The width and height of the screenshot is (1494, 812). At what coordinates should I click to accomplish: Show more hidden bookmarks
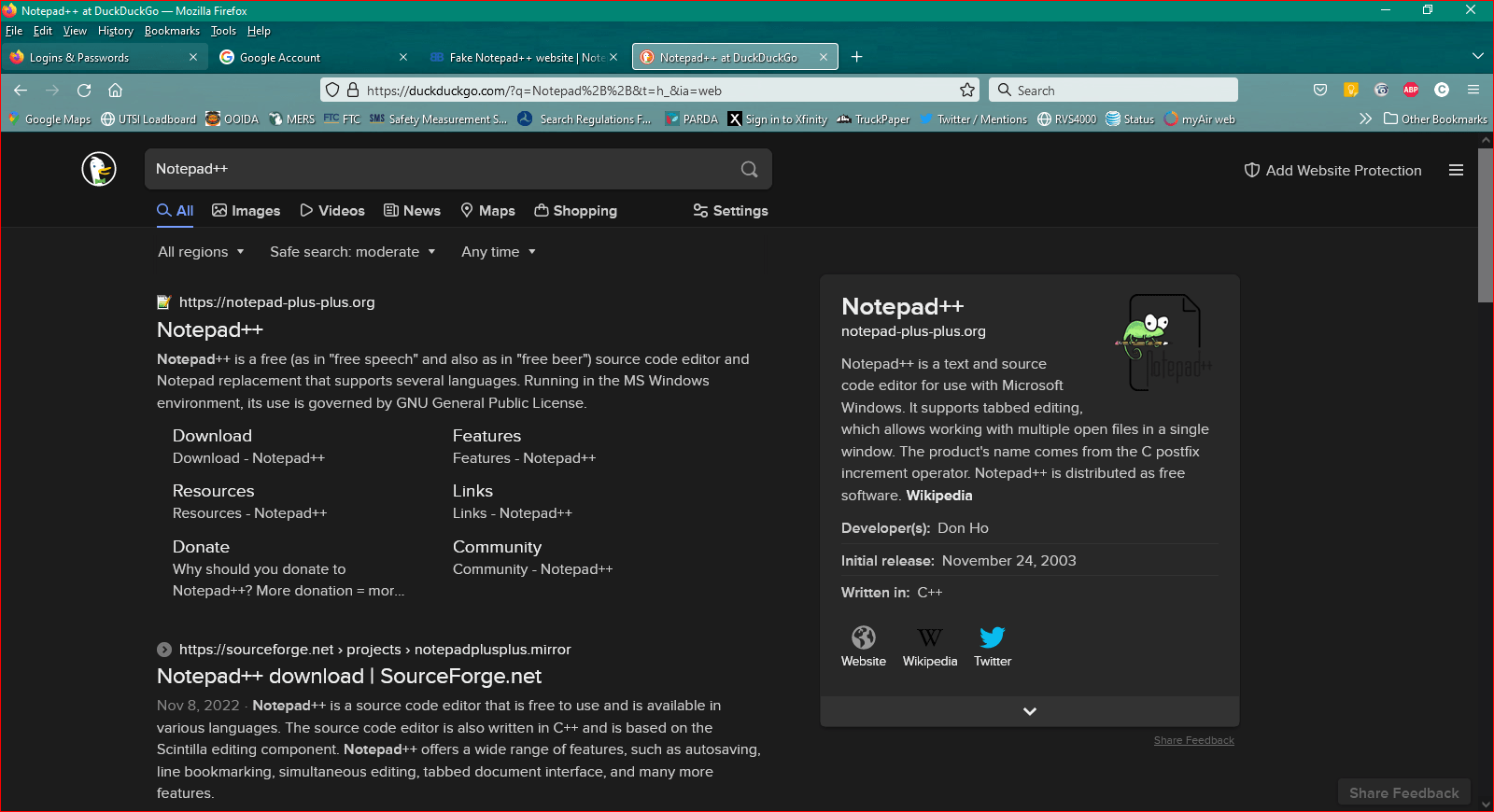tap(1365, 119)
